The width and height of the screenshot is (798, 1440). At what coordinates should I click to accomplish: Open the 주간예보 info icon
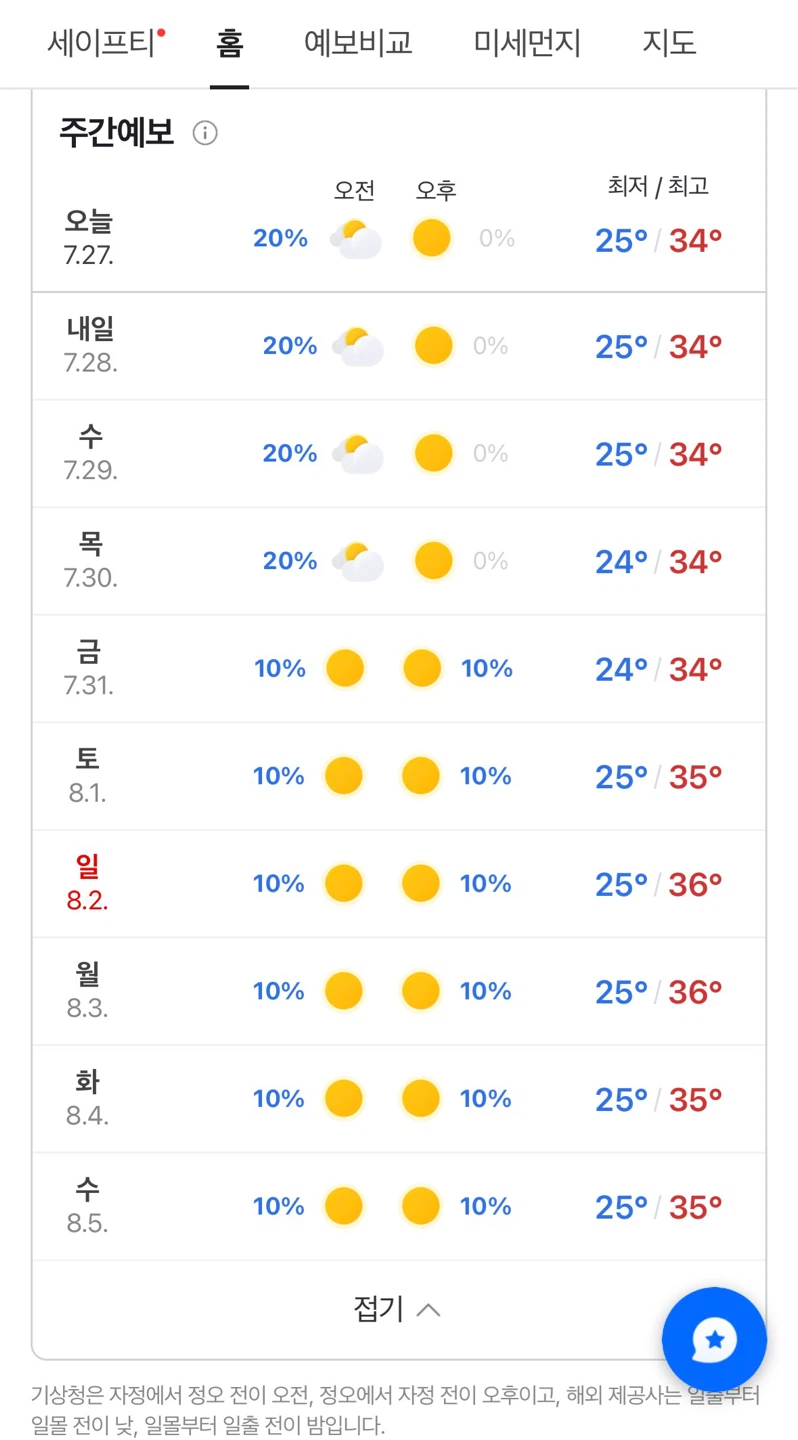coord(205,133)
